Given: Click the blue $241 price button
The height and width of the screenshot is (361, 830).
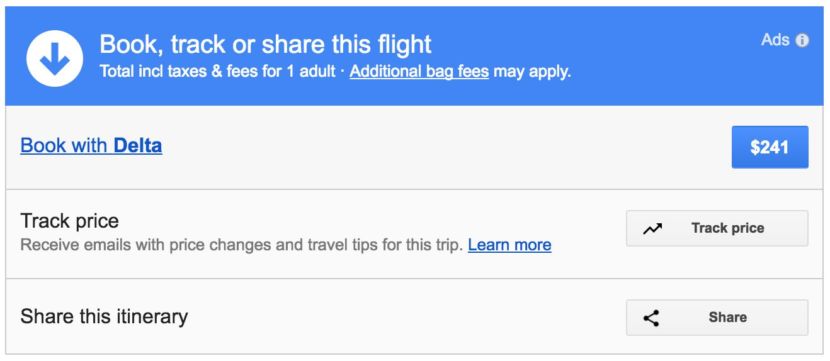Looking at the screenshot, I should point(770,147).
